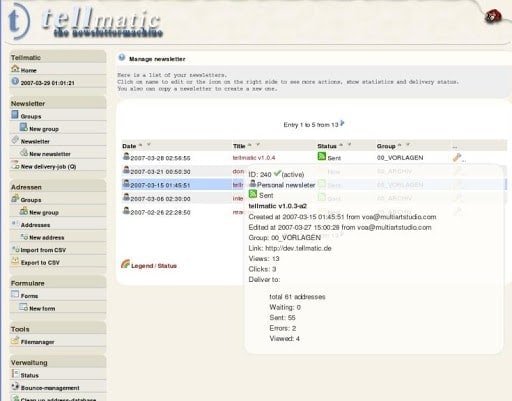Image resolution: width=512 pixels, height=401 pixels.
Task: Click the icon beside Export to CSV
Action: click(x=15, y=261)
